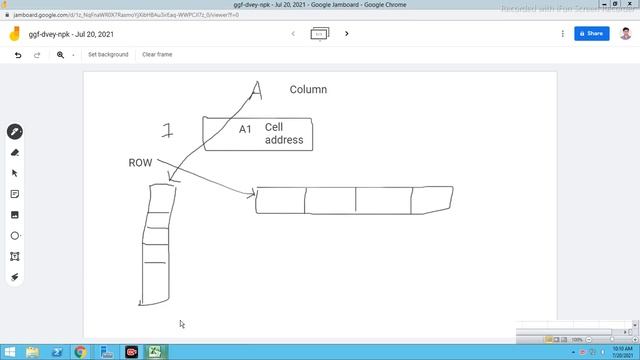Viewport: 640px width, 360px height.
Task: Add a text box
Action: coord(15,256)
